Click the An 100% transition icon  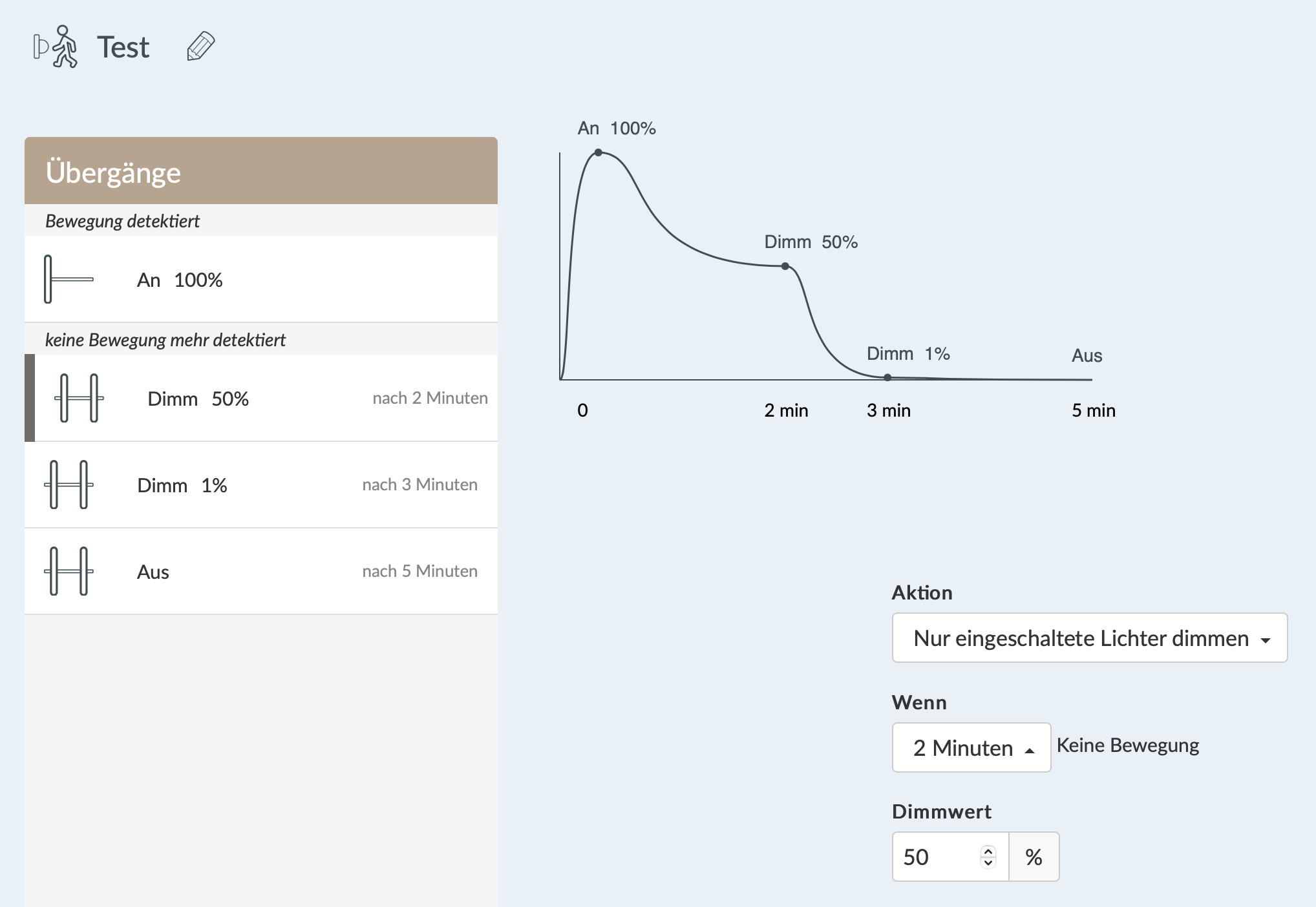pyautogui.click(x=69, y=279)
